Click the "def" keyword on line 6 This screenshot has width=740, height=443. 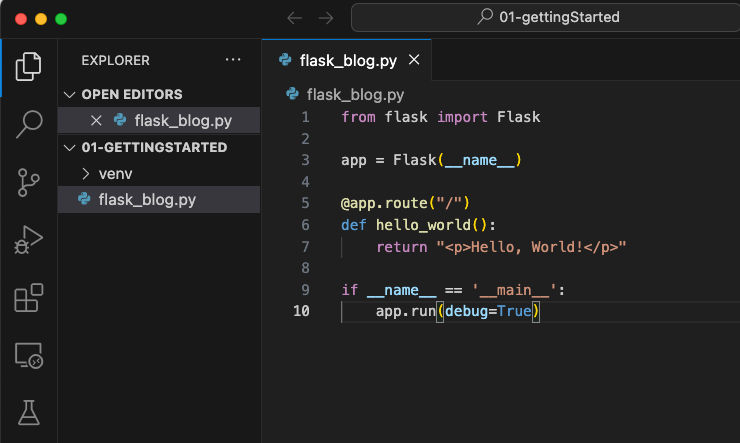pyautogui.click(x=353, y=225)
